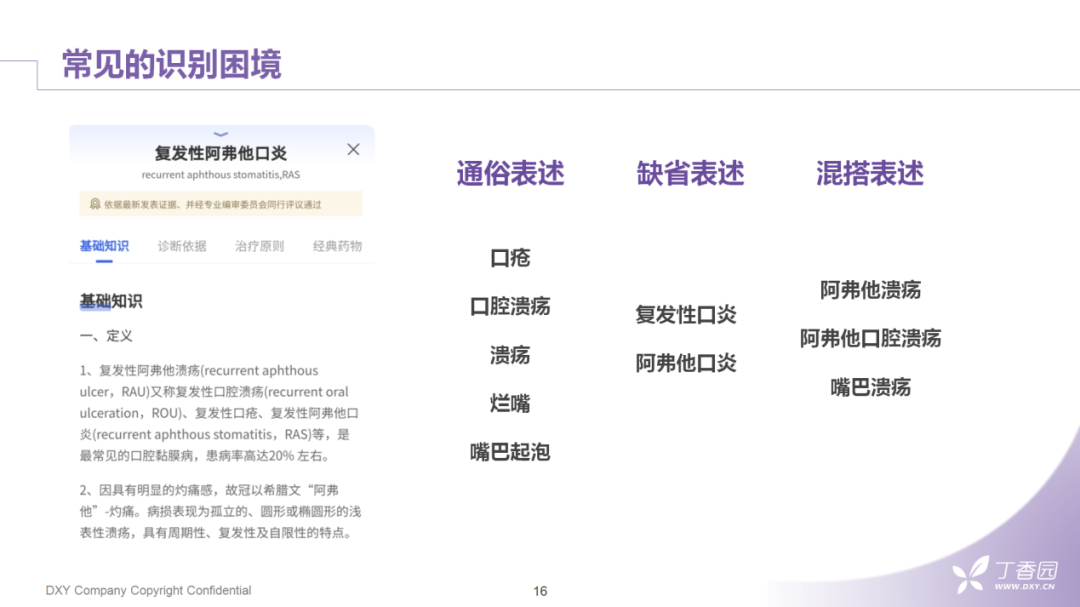Viewport: 1080px width, 607px height.
Task: Select the term 阿弗他口炎
Action: (x=686, y=363)
